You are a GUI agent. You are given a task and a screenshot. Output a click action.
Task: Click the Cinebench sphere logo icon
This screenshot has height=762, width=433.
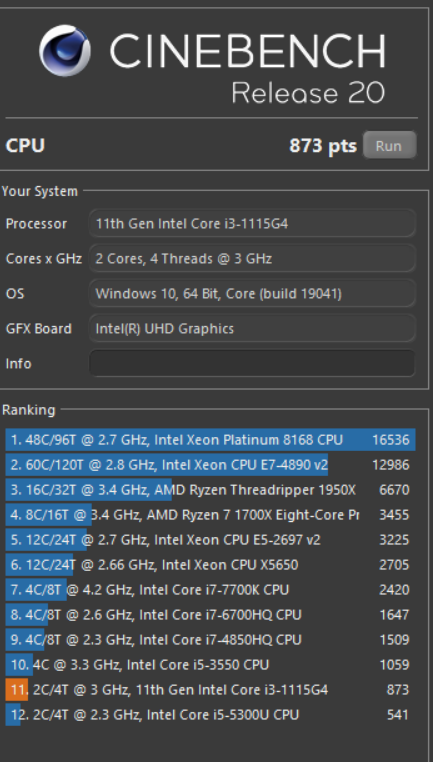65,51
